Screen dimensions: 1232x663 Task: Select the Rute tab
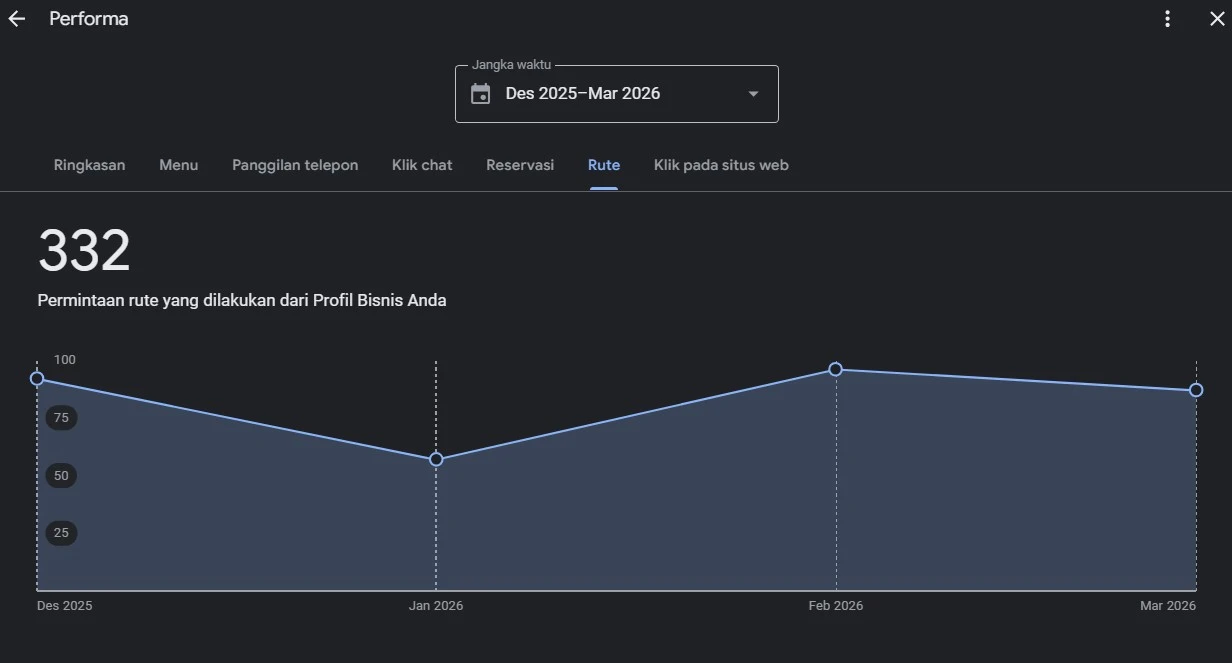pyautogui.click(x=604, y=165)
